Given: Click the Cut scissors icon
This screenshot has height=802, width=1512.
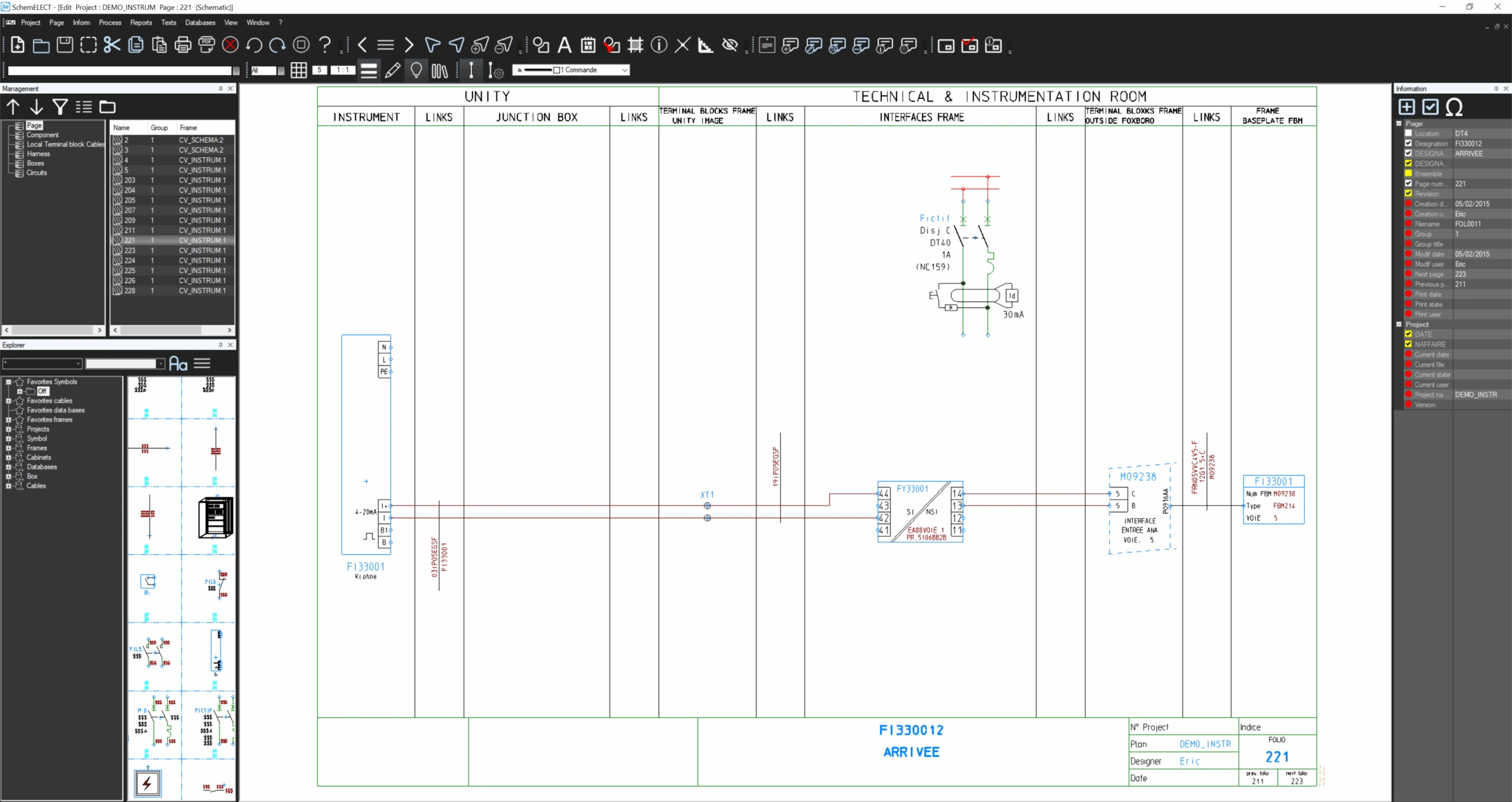Looking at the screenshot, I should click(112, 45).
